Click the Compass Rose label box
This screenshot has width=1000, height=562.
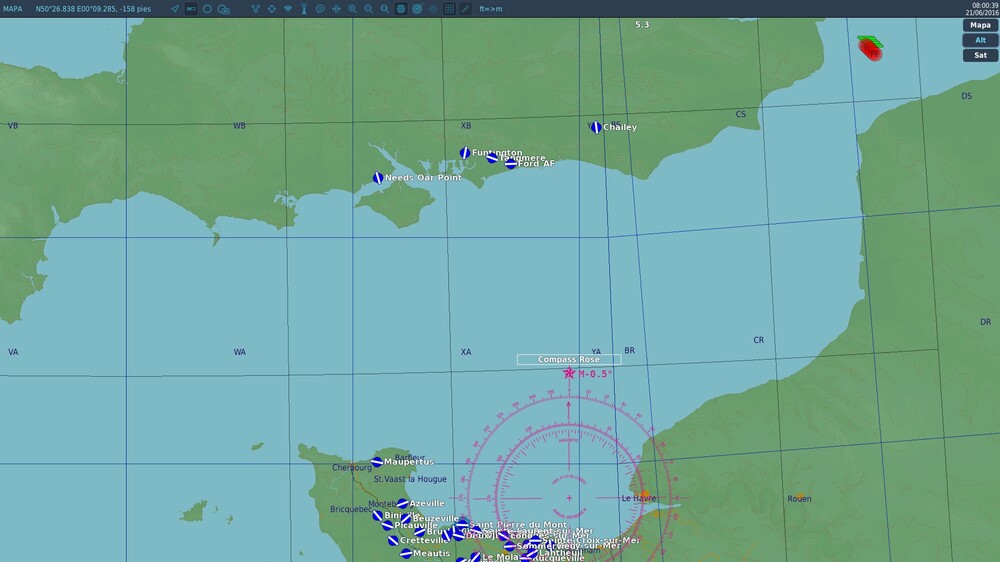tap(569, 359)
